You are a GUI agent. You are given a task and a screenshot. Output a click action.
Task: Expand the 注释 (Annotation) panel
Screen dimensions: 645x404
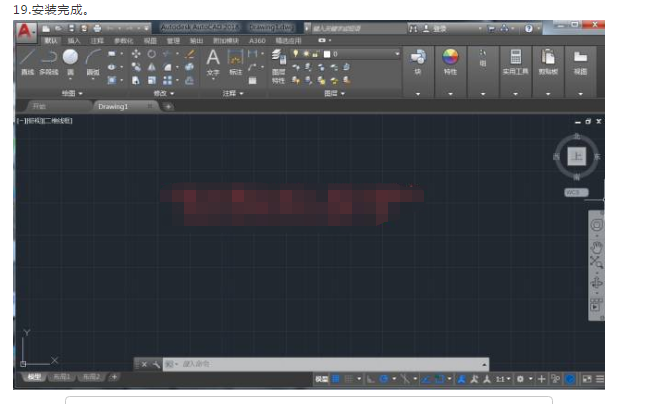click(233, 93)
